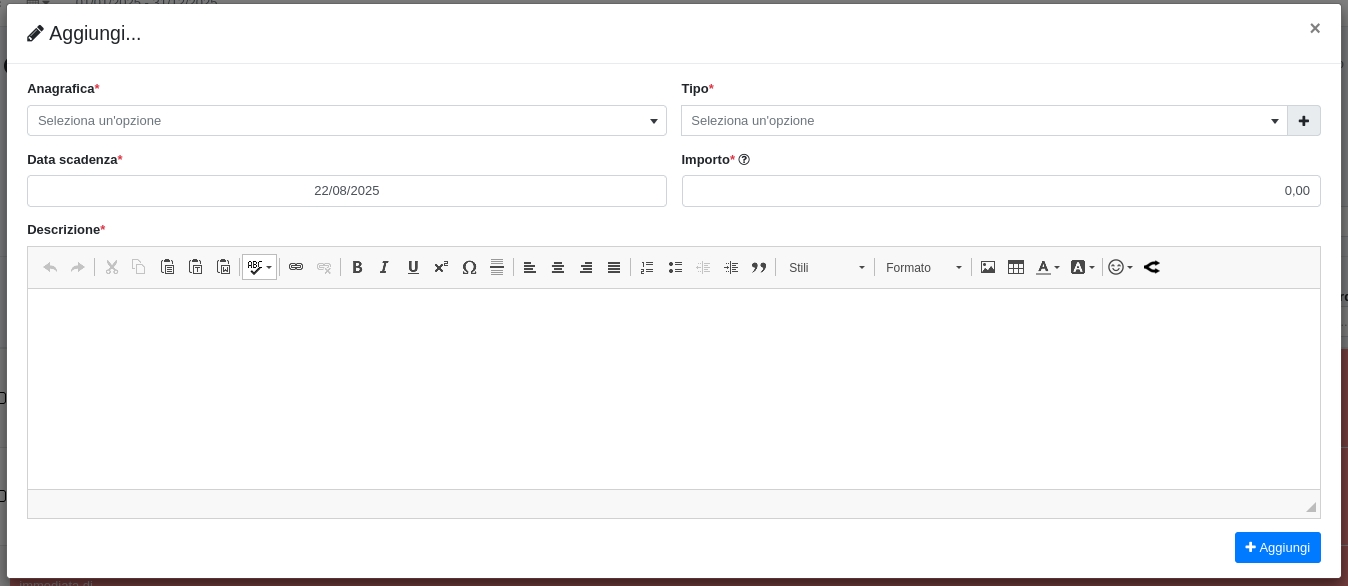The width and height of the screenshot is (1348, 586).
Task: Toggle underline formatting
Action: [413, 267]
